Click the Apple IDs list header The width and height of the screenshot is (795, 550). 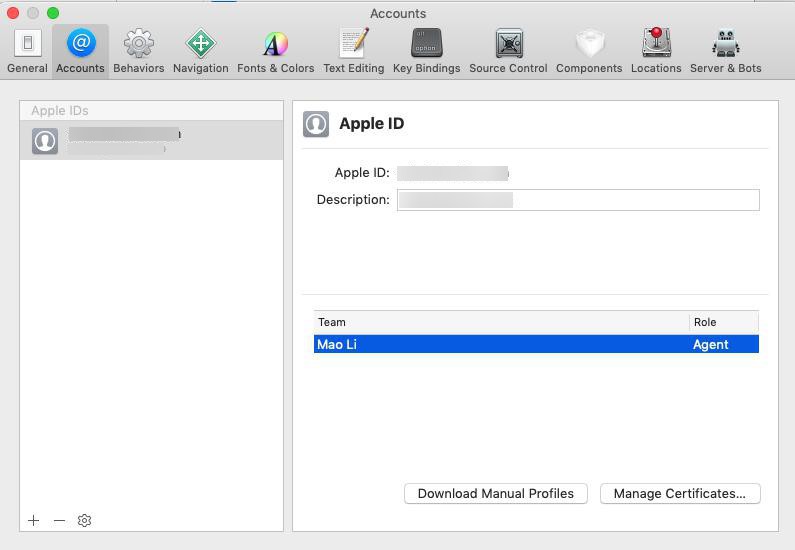151,111
